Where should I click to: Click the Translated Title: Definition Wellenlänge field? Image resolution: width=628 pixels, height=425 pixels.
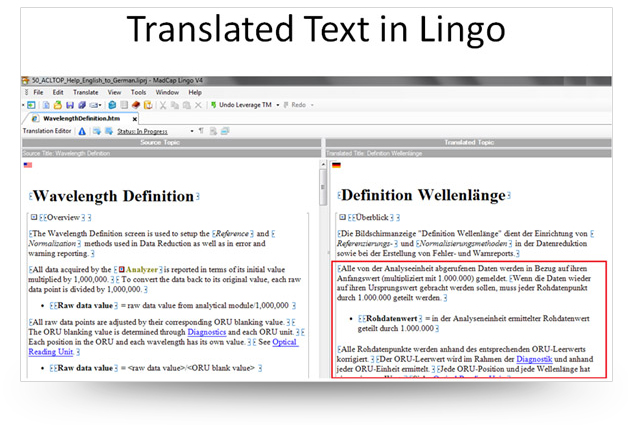469,153
